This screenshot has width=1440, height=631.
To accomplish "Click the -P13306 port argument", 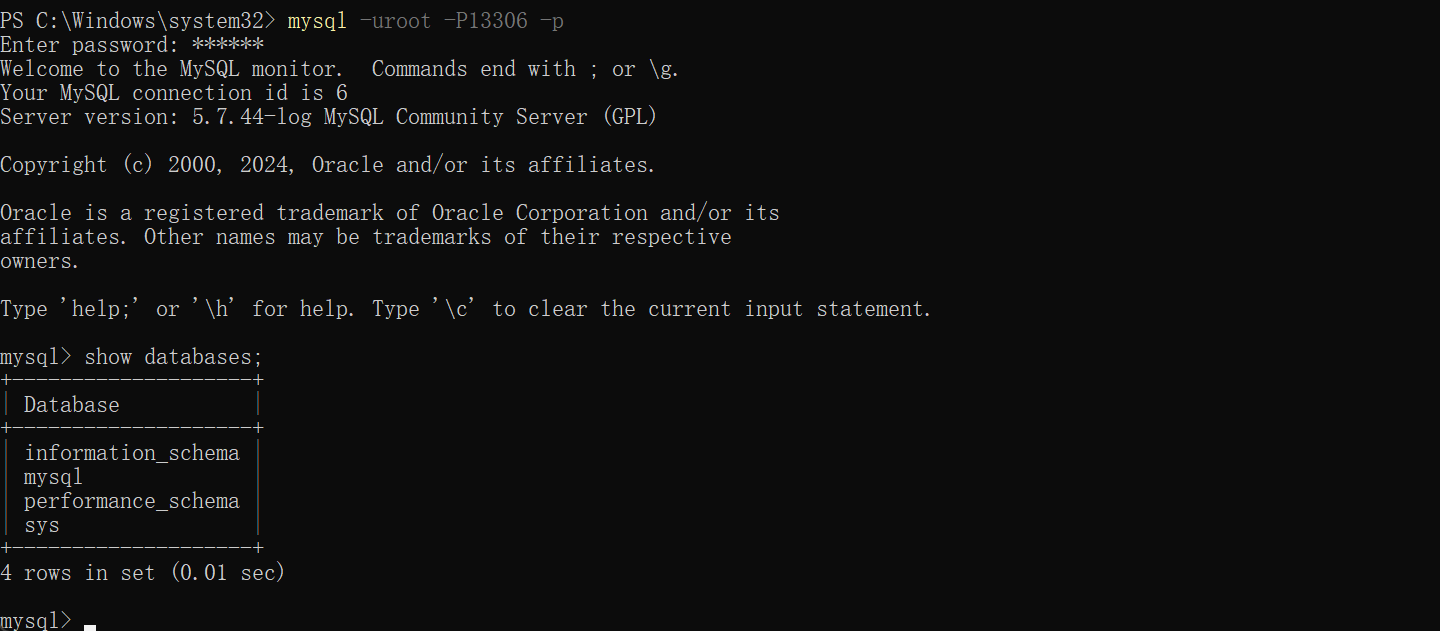I will tap(491, 21).
